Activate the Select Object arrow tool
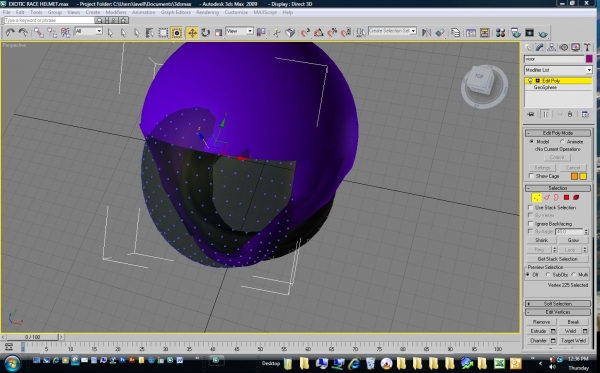 point(110,33)
